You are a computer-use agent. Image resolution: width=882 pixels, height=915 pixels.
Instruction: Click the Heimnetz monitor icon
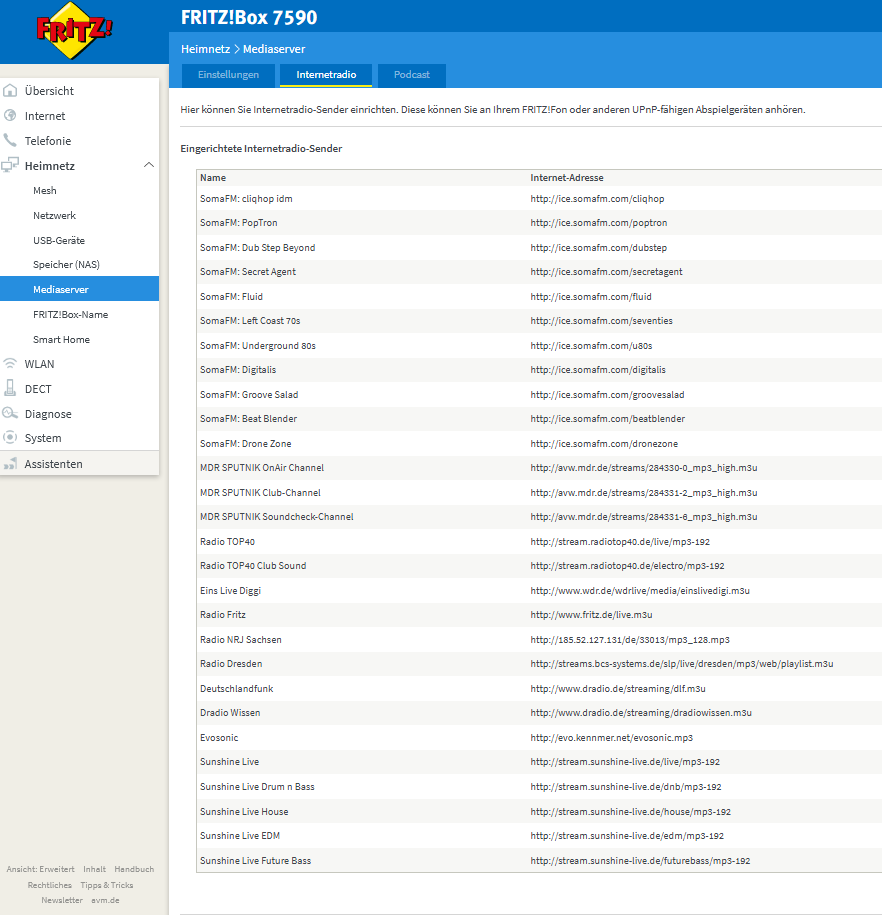pos(9,165)
